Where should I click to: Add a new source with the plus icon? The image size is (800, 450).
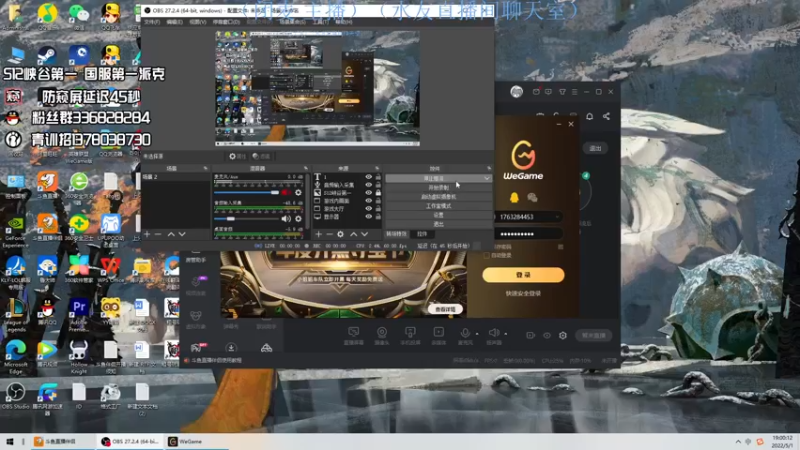318,234
